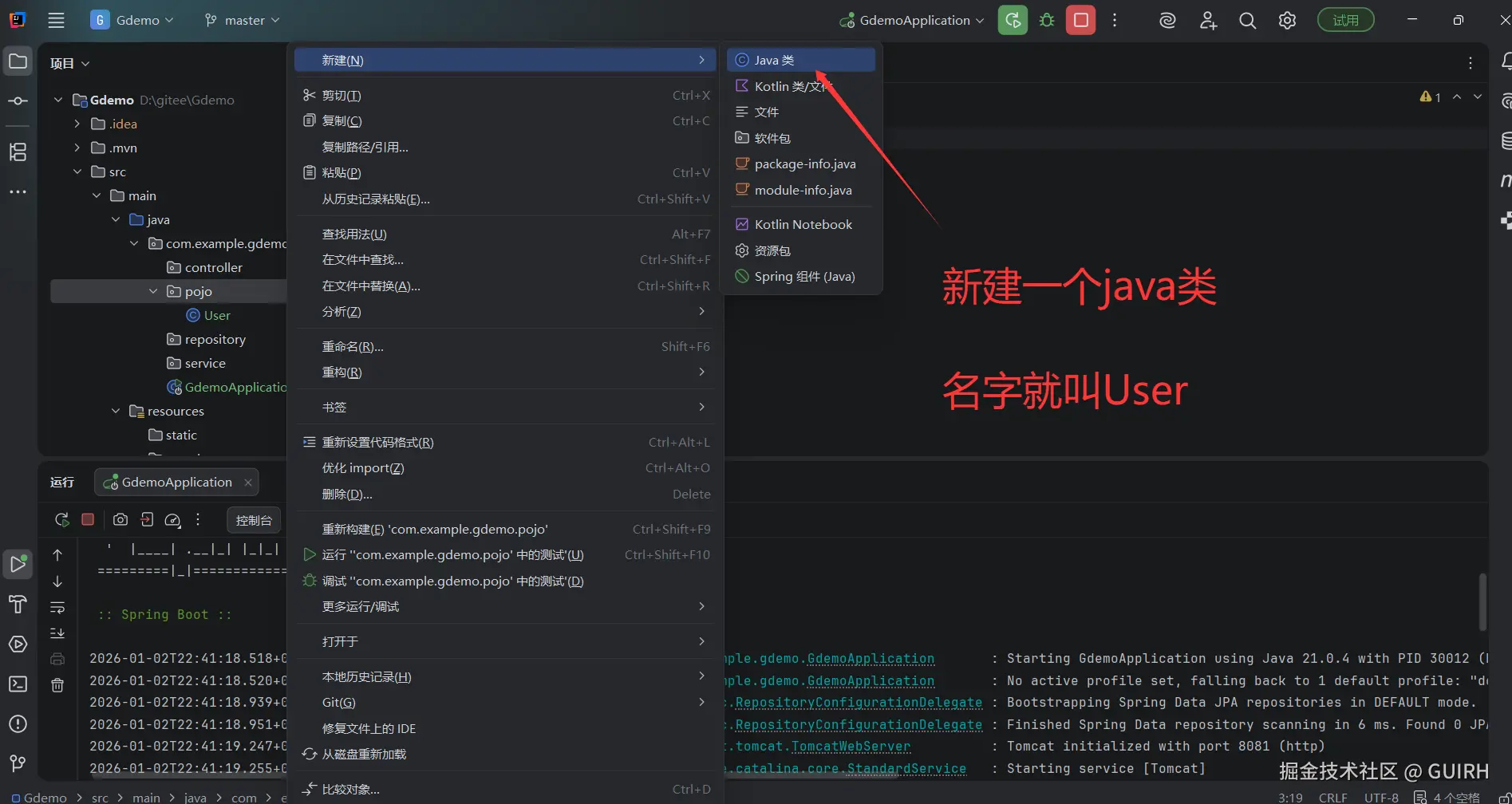Open the main hamburger menu

(56, 21)
